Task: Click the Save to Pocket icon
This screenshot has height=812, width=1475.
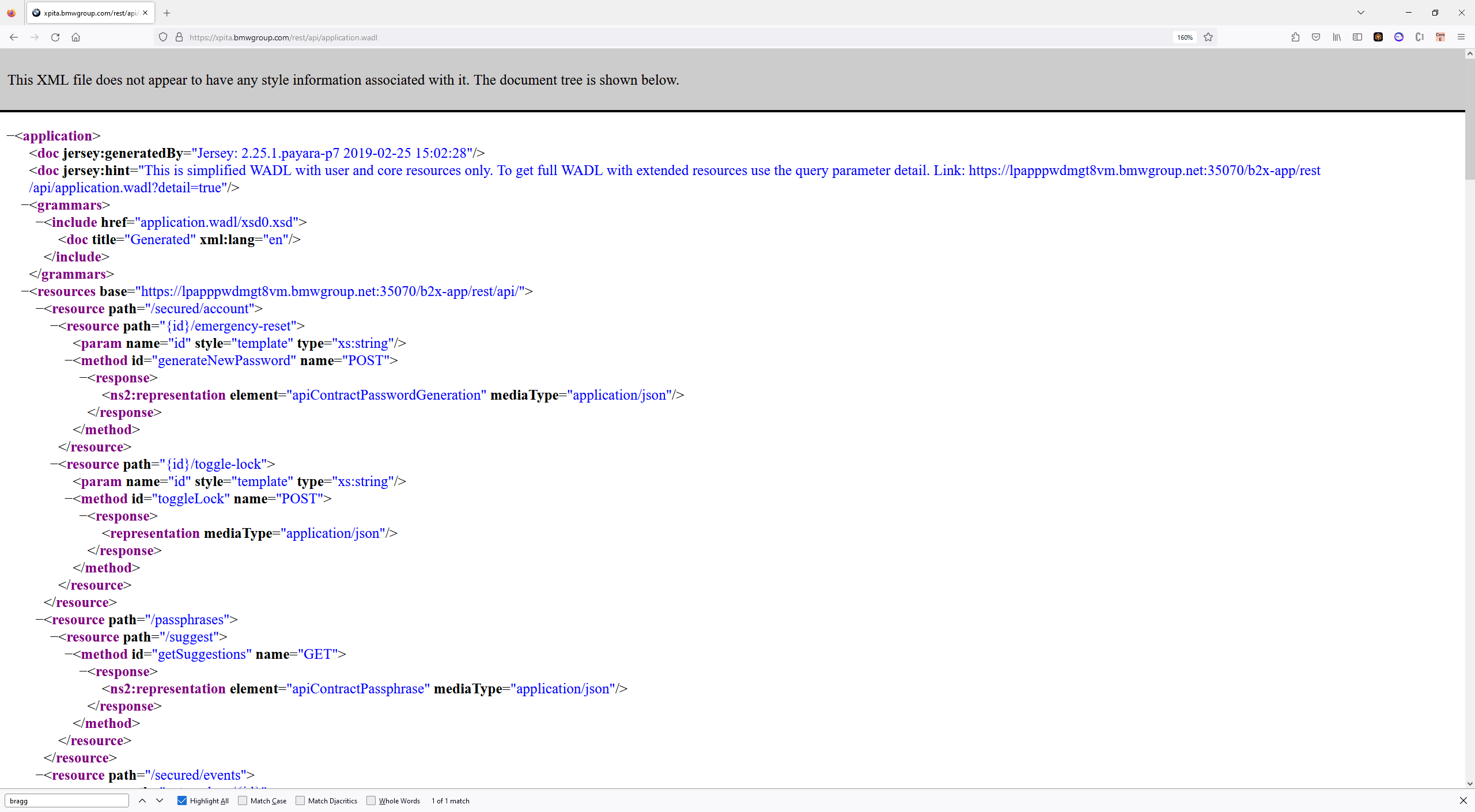Action: pos(1316,37)
